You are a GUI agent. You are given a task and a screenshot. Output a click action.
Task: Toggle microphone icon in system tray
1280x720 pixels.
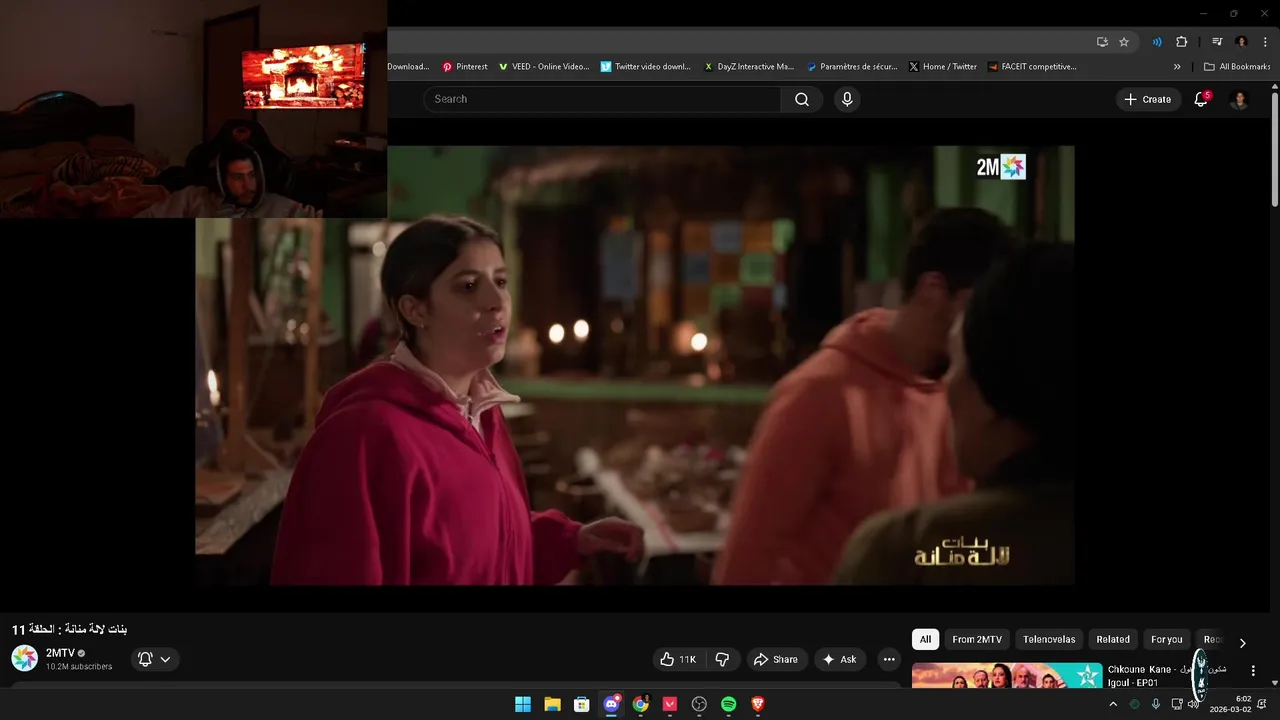point(1155,704)
